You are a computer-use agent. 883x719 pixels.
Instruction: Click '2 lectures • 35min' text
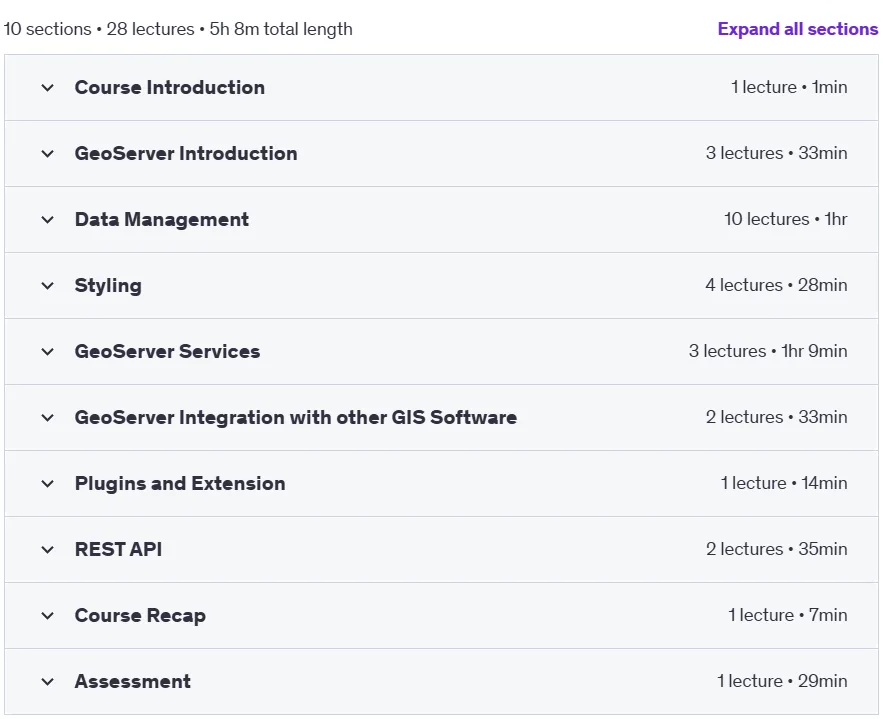(x=777, y=549)
